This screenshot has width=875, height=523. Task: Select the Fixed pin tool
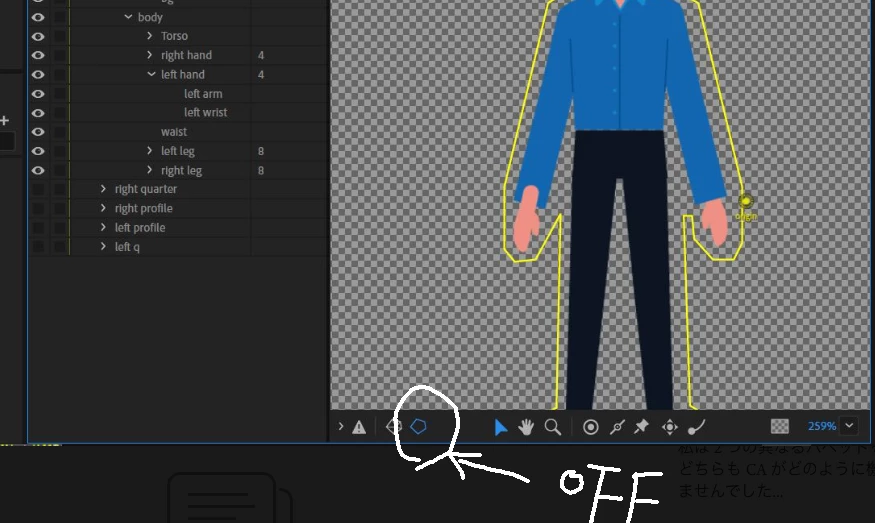tap(641, 427)
